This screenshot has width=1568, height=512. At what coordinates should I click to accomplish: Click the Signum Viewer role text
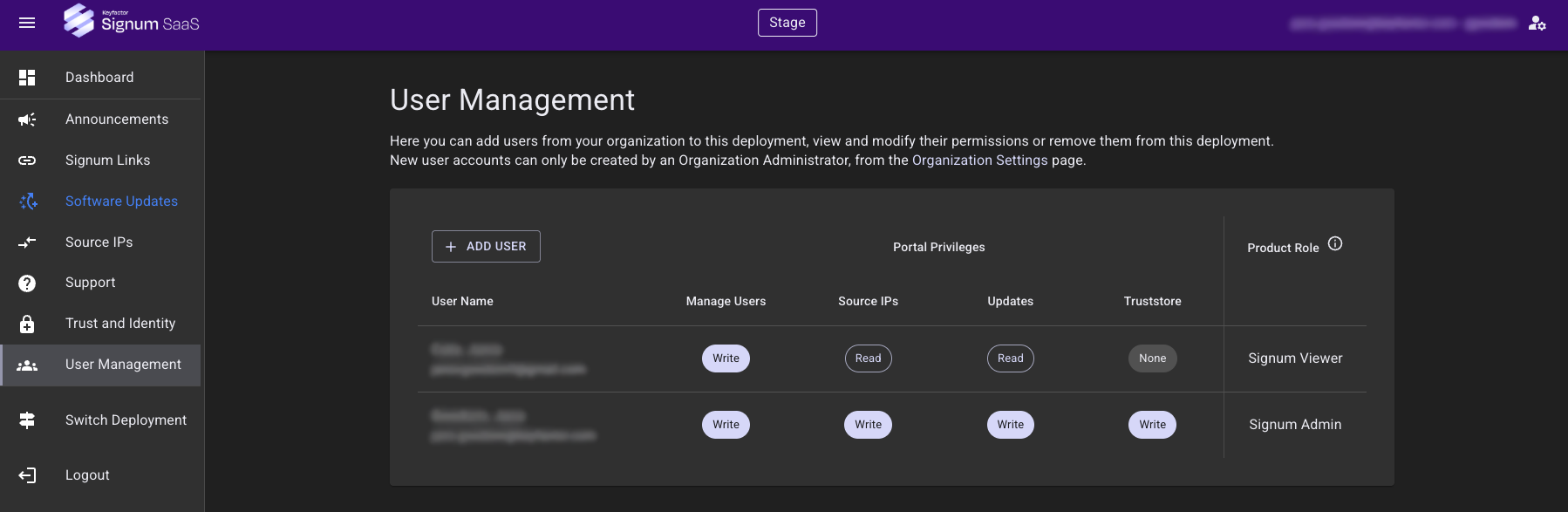tap(1295, 358)
